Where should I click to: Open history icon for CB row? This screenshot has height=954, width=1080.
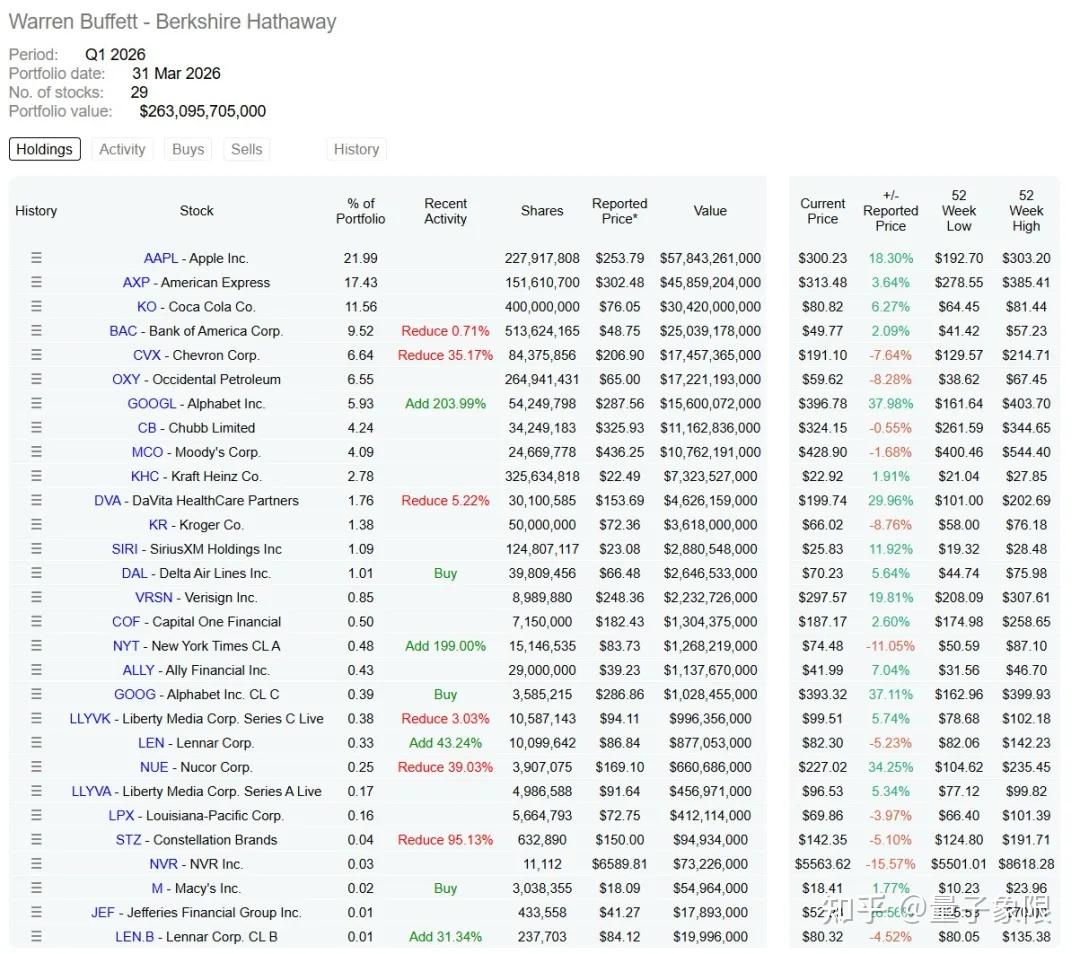[x=37, y=427]
